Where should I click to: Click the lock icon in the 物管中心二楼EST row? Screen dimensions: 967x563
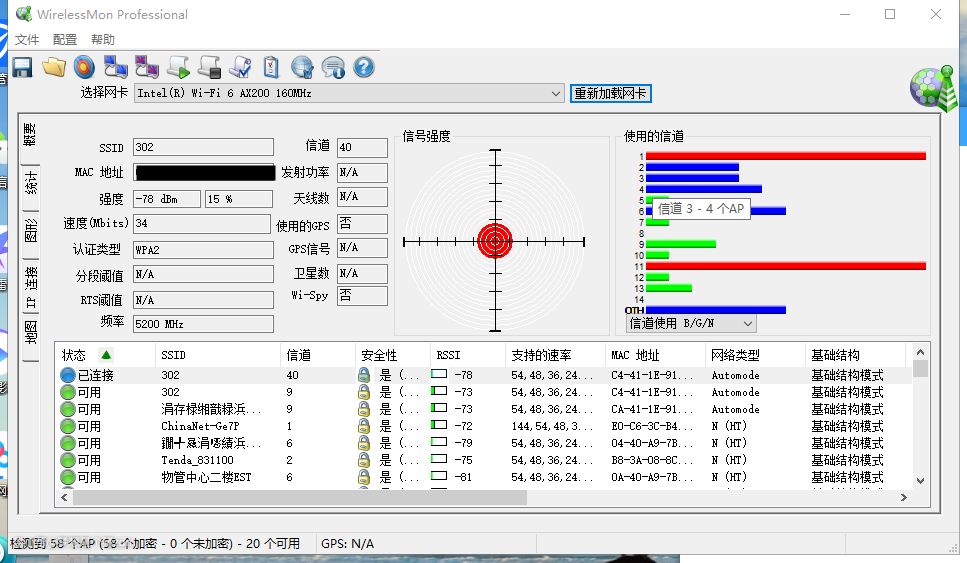click(x=364, y=477)
